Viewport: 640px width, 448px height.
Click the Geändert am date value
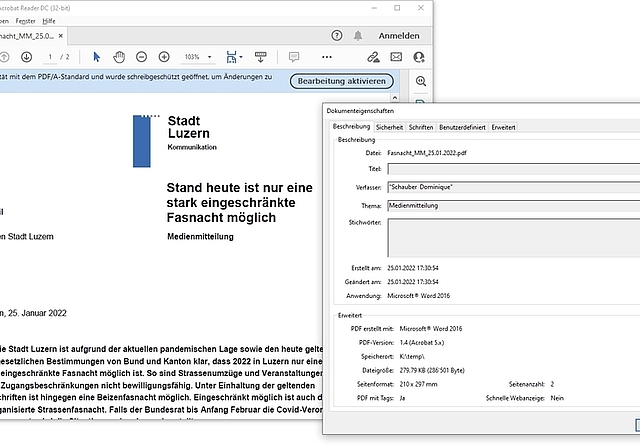(413, 282)
